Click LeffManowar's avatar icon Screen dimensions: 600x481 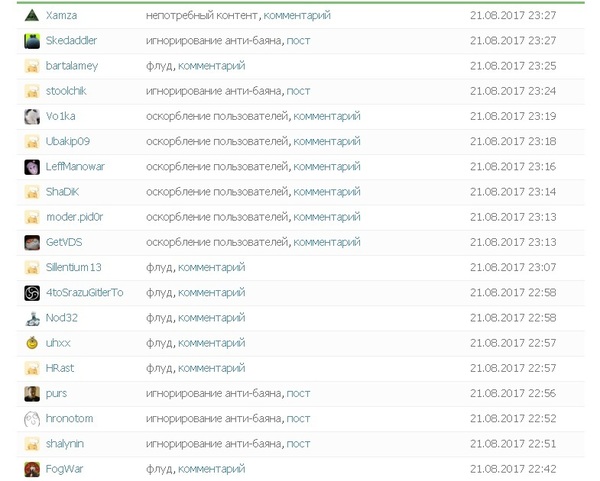32,166
